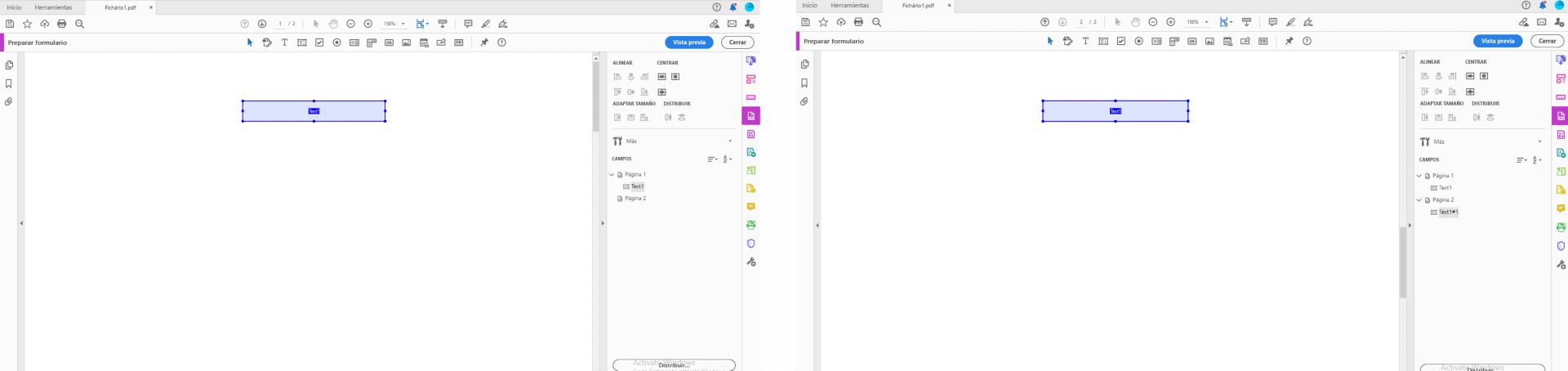Select highlighter pen tool in left window
Image resolution: width=1568 pixels, height=371 pixels.
click(x=485, y=24)
